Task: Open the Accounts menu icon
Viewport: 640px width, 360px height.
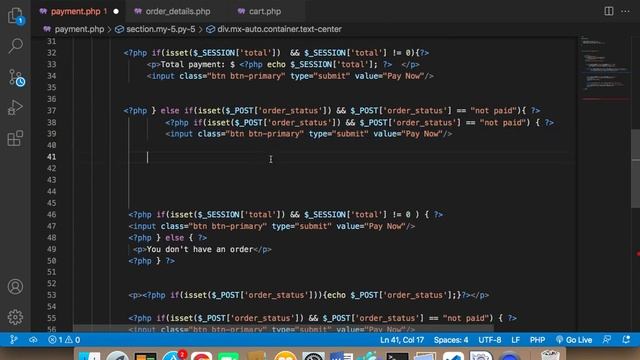Action: (16, 287)
